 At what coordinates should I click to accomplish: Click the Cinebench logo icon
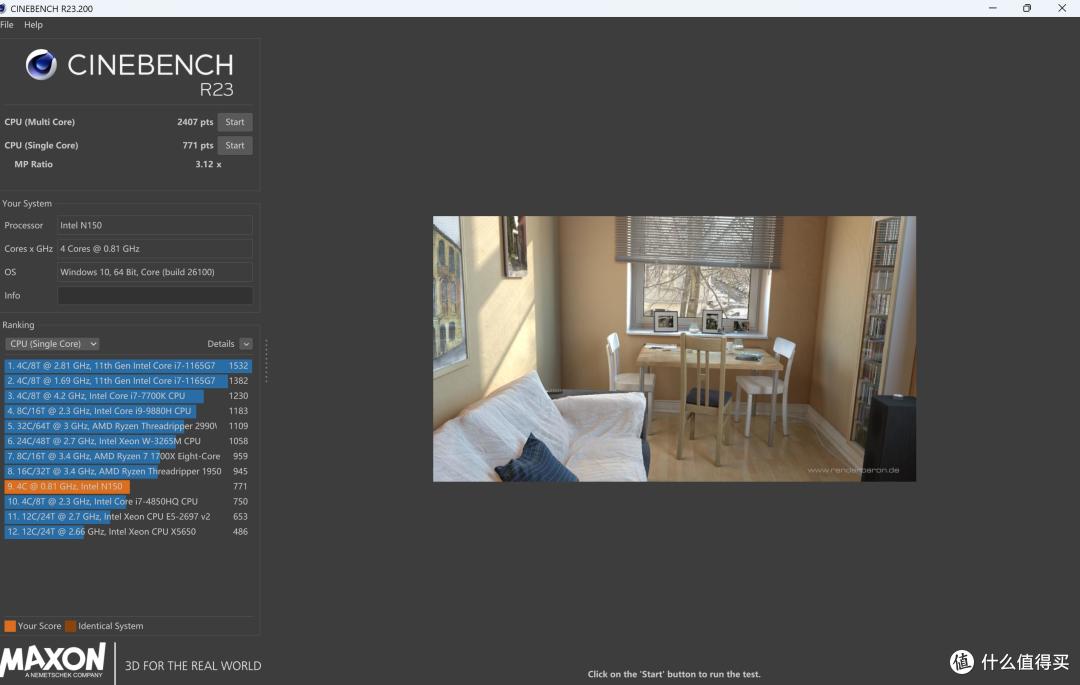pos(41,65)
